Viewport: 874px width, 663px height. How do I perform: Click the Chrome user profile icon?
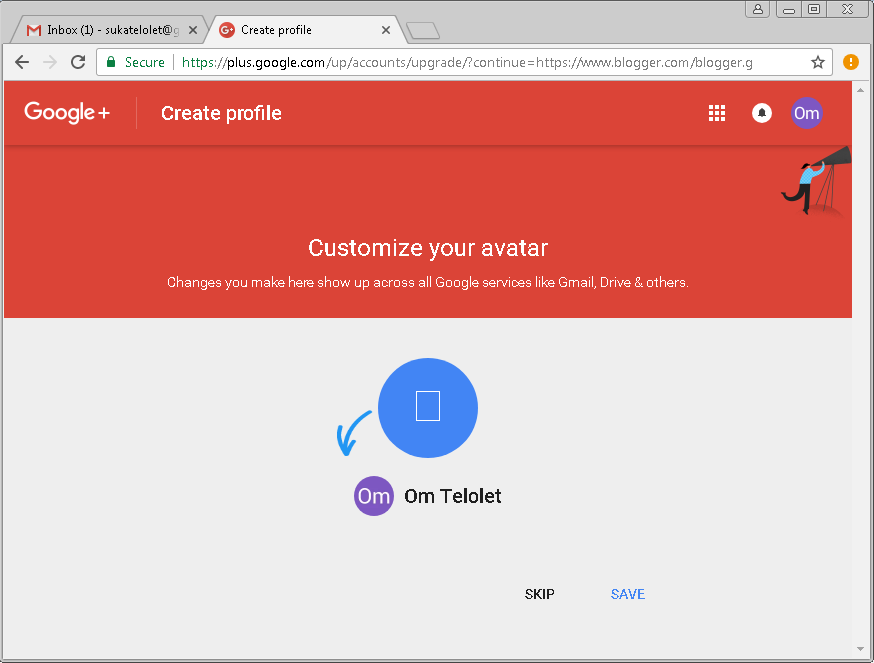(758, 9)
